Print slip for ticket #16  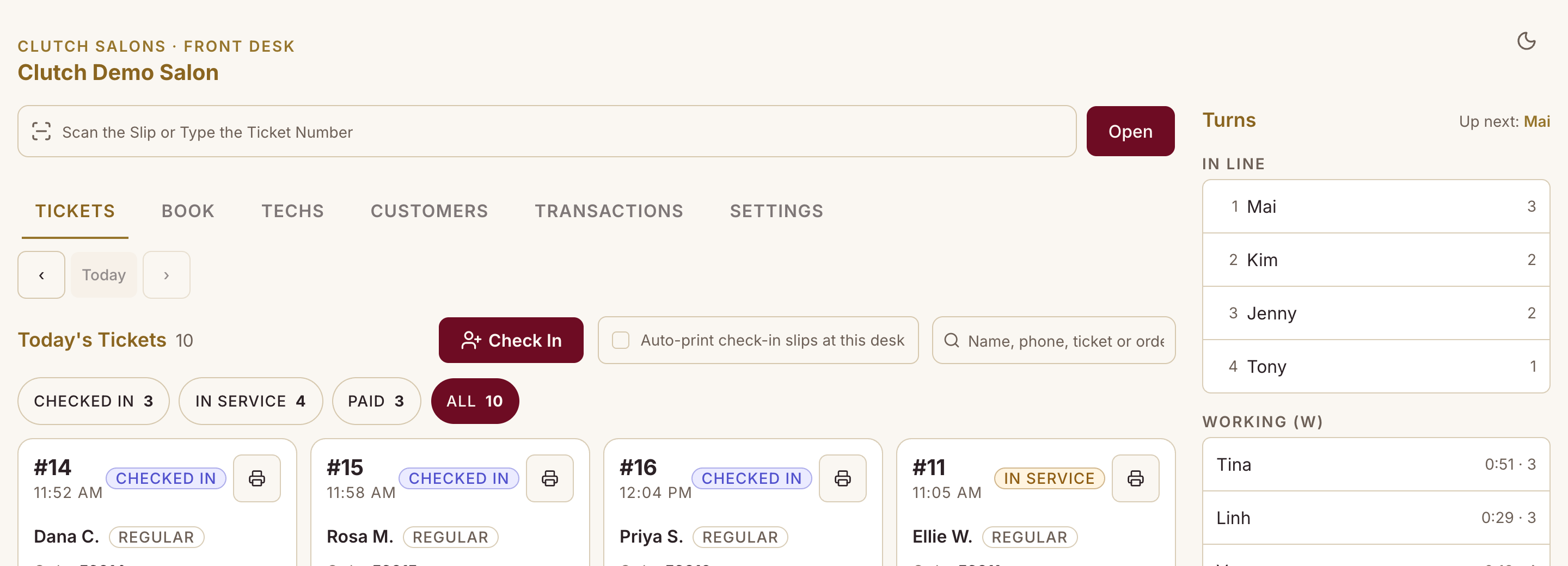[x=842, y=478]
